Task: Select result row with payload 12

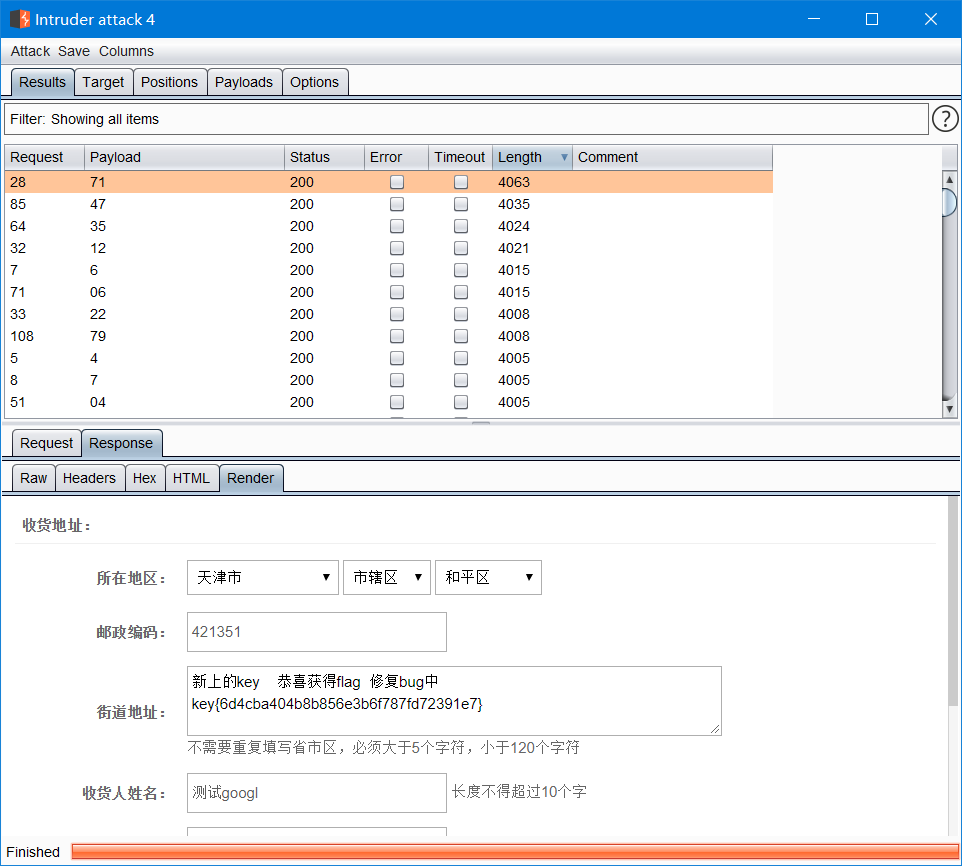Action: pos(388,248)
